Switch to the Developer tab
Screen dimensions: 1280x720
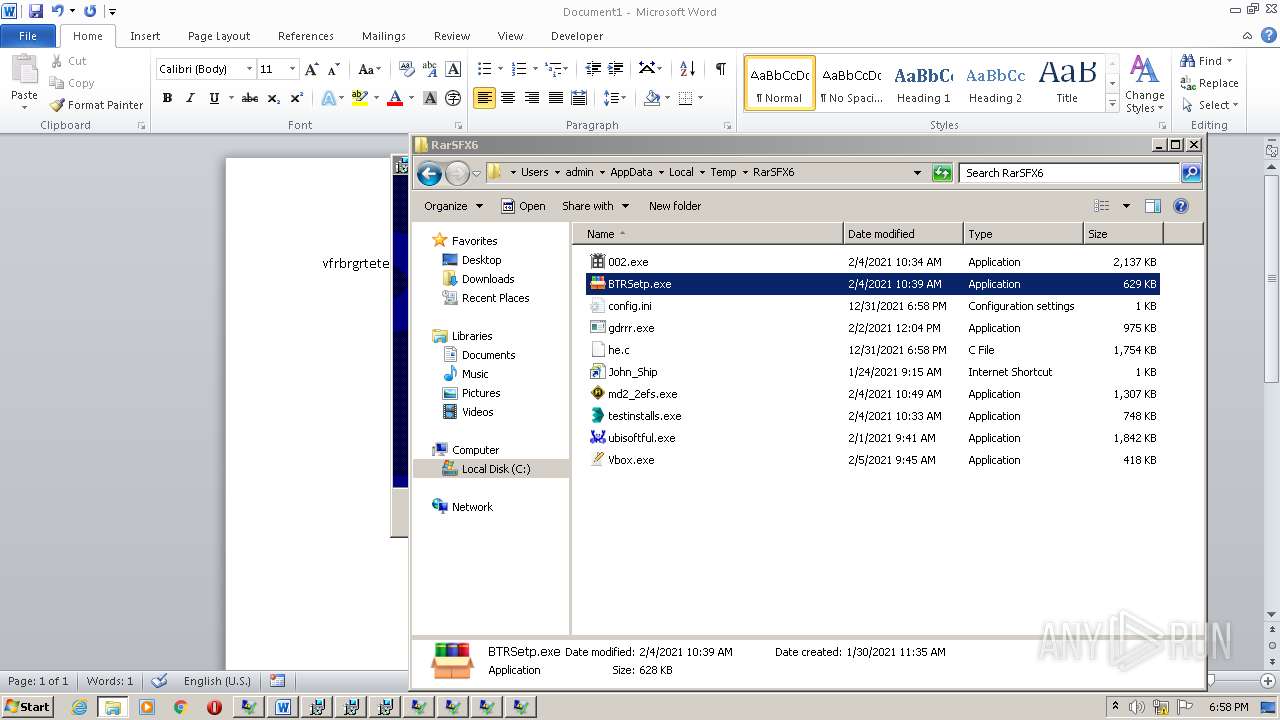click(x=577, y=36)
